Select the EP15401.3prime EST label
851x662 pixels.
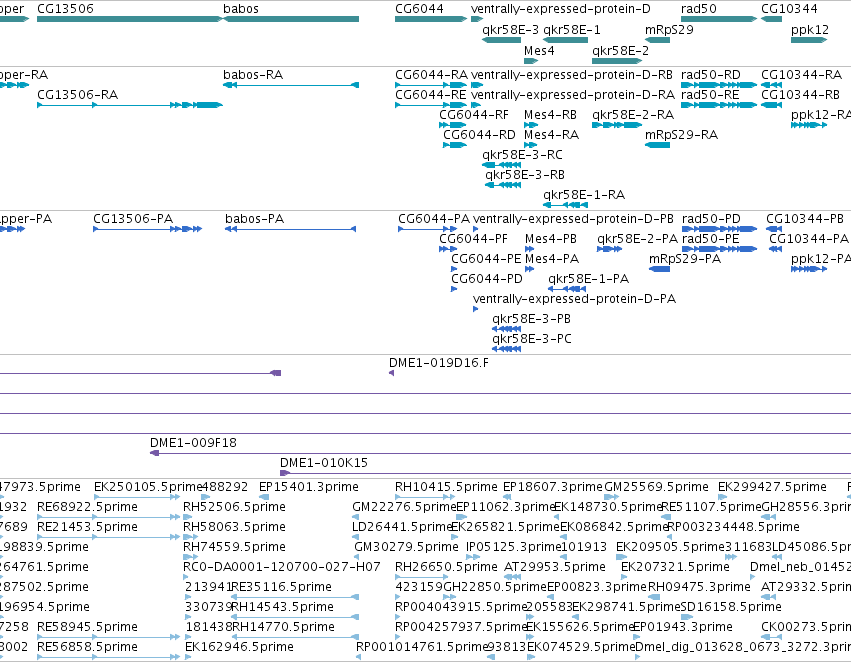[309, 487]
